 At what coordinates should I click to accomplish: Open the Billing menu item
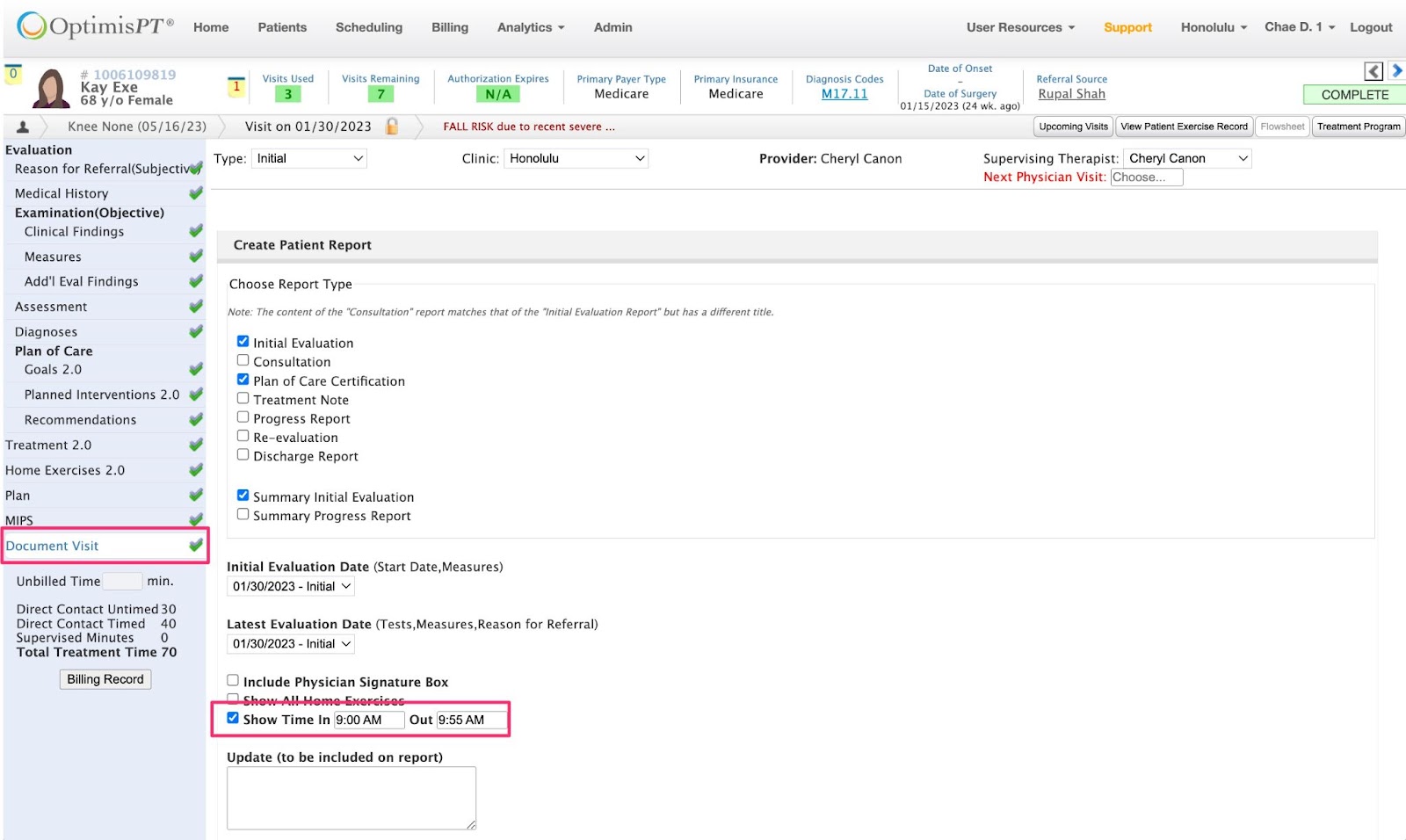click(450, 27)
